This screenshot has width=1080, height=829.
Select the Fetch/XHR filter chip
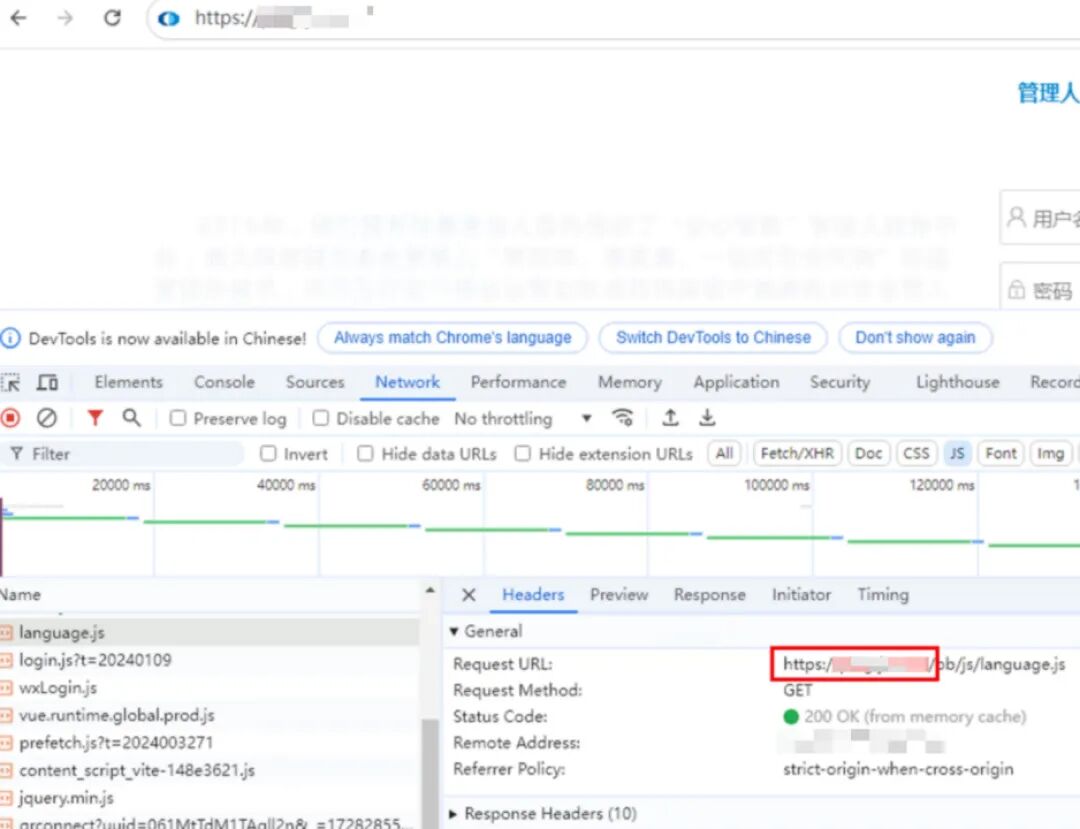tap(798, 454)
